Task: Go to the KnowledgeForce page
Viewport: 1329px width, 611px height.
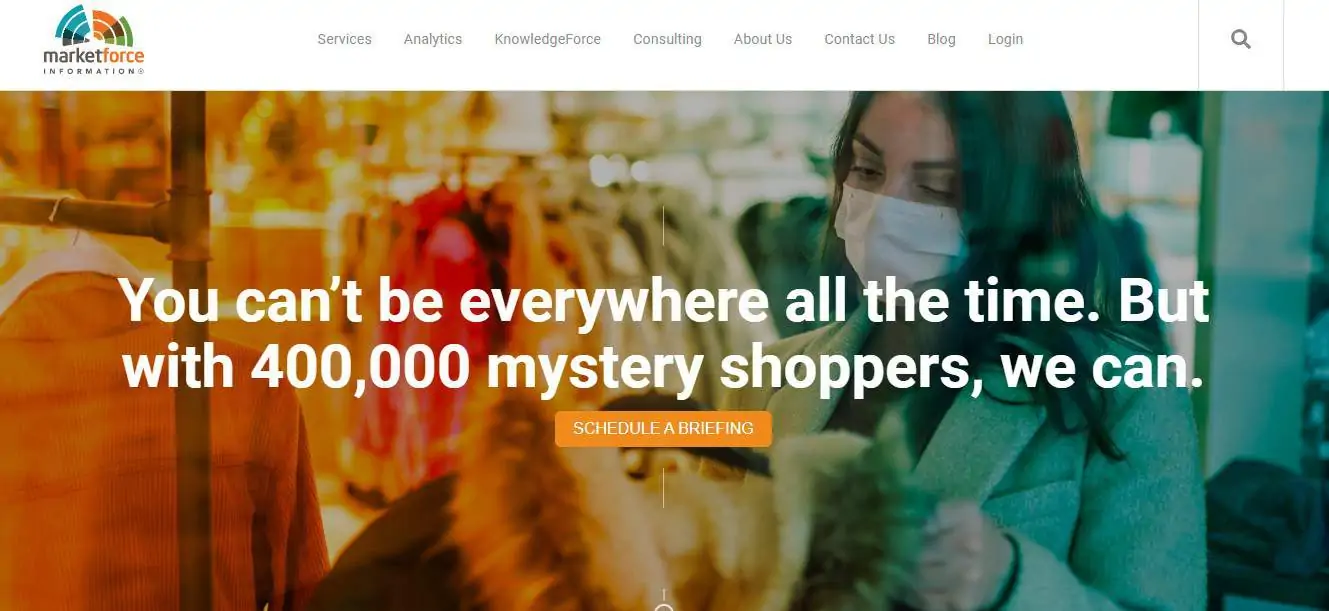Action: click(548, 39)
